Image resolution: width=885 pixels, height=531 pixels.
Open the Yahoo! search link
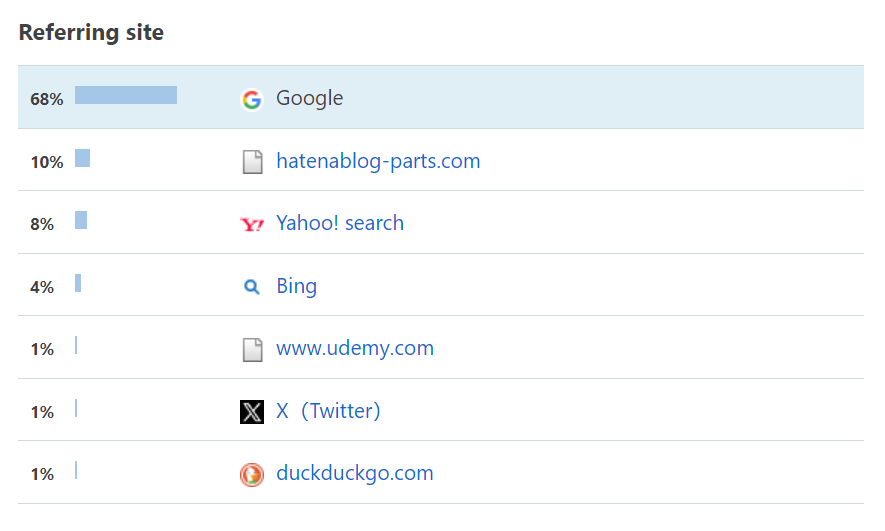pos(340,223)
